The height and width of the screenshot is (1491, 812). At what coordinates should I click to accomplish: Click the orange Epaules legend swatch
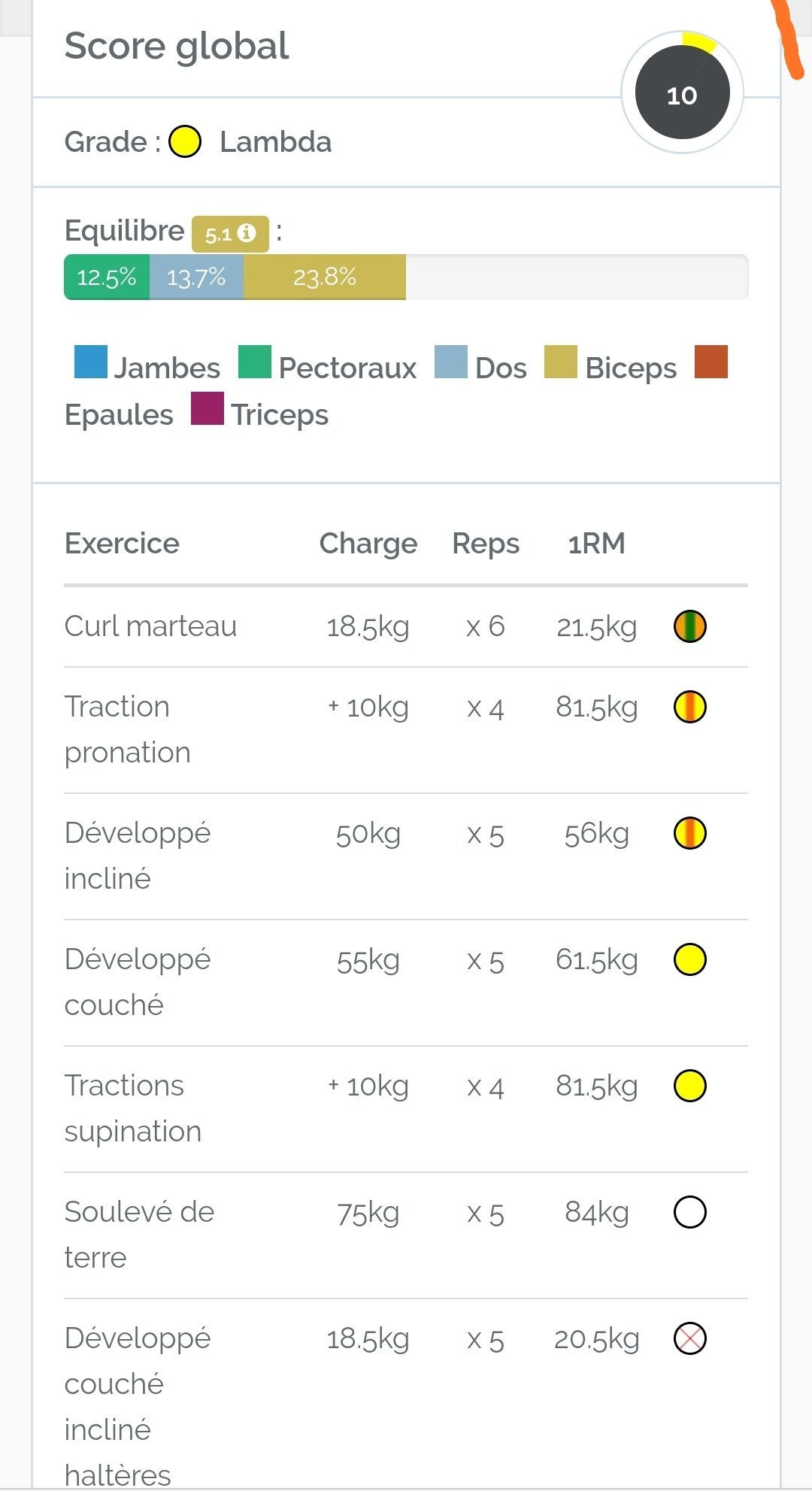(711, 362)
